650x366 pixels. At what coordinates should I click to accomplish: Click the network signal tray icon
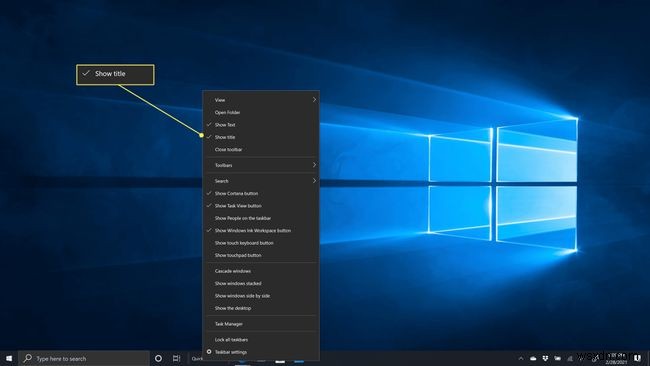coord(570,359)
